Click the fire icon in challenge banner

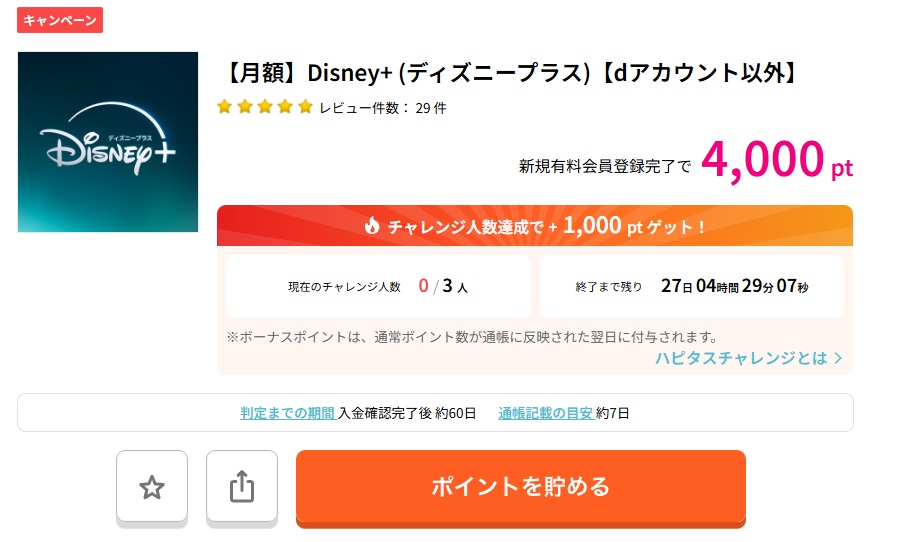tap(373, 226)
